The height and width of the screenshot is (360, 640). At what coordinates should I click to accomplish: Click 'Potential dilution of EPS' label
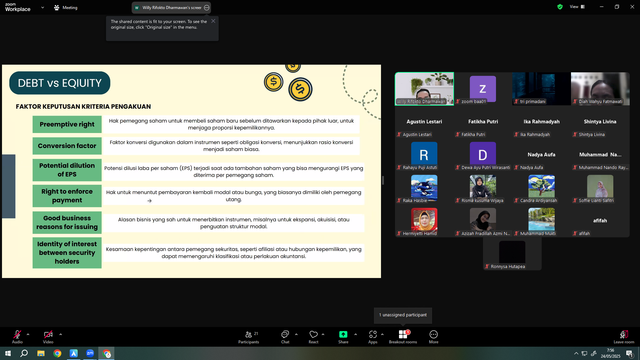point(67,170)
